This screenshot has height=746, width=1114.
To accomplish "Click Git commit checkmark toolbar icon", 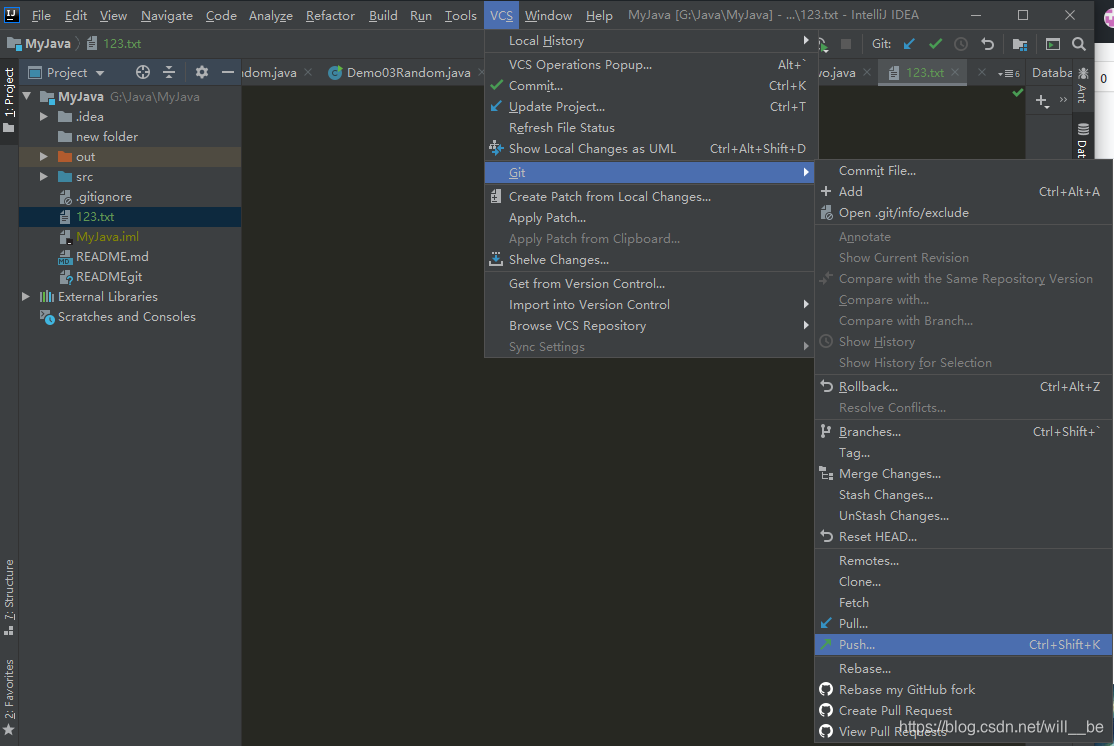I will (935, 44).
